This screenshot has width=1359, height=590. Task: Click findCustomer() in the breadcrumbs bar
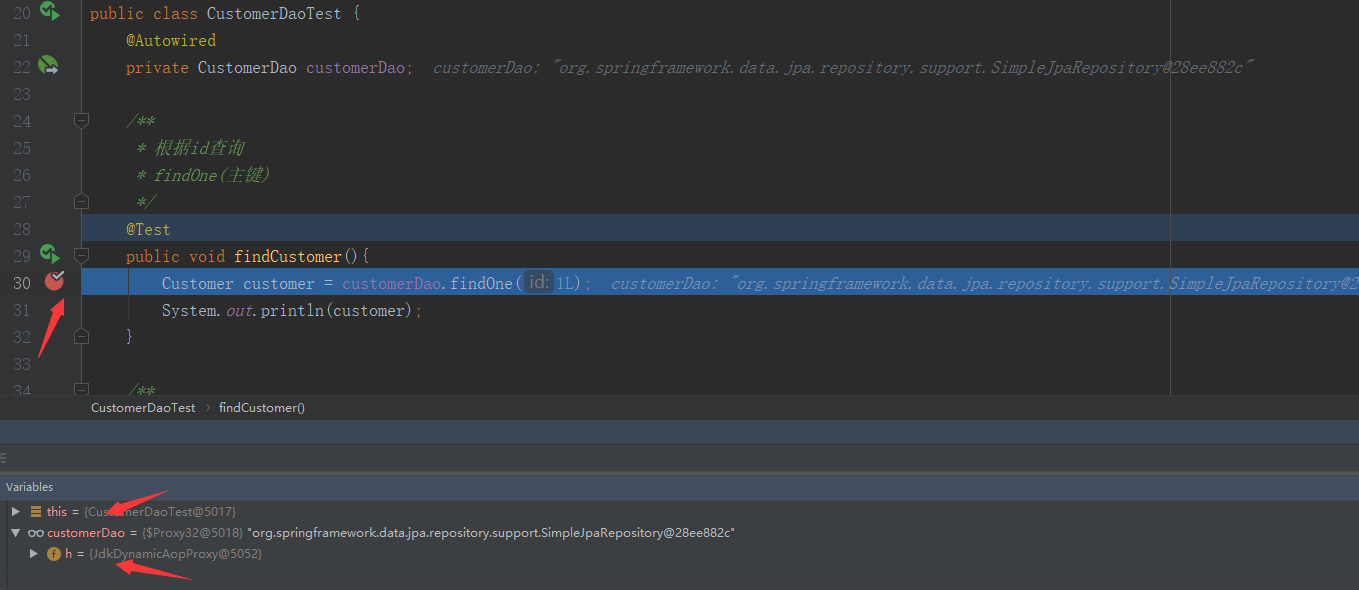pyautogui.click(x=261, y=407)
